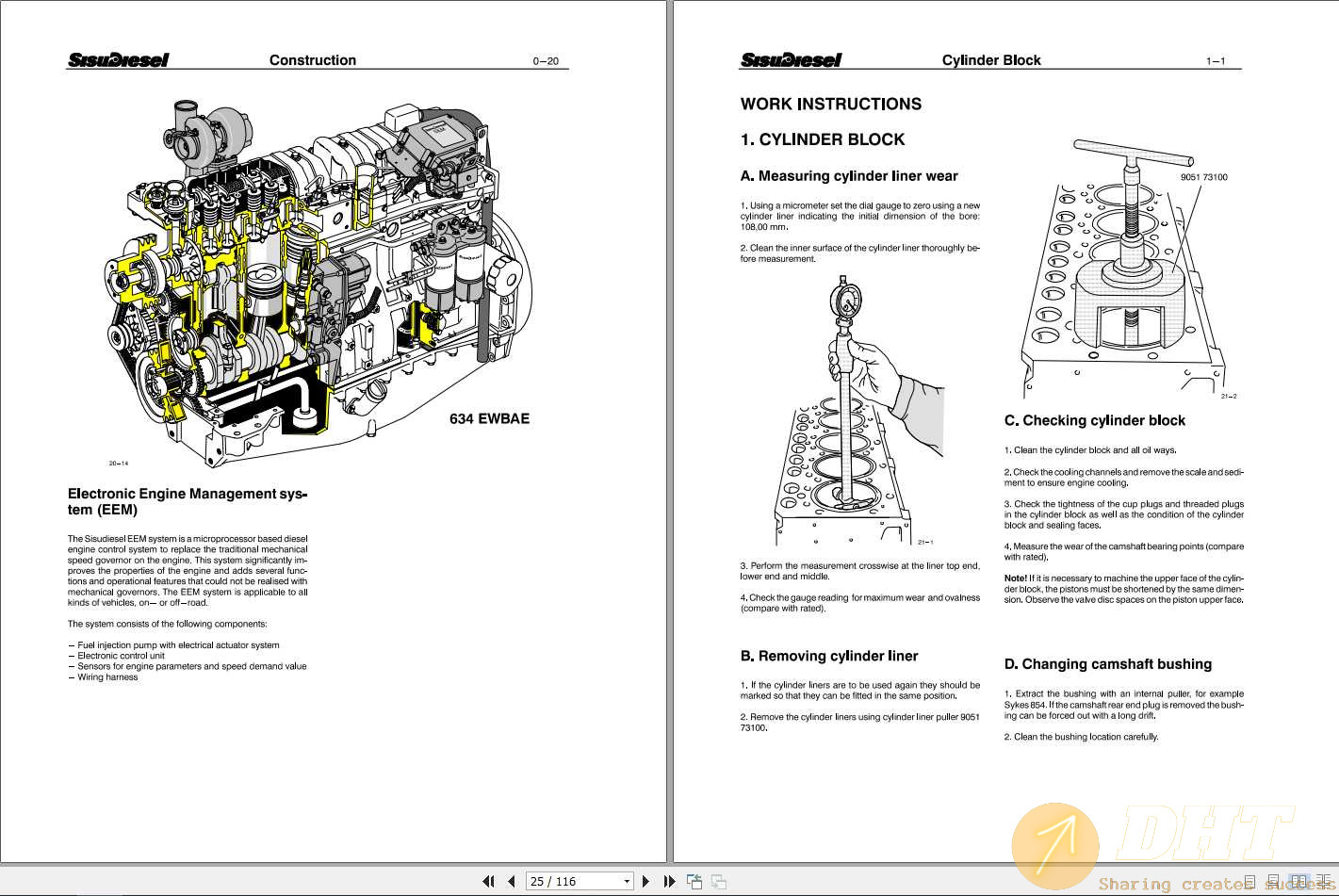
Task: Choose the continuous scrolling layout icon
Action: [1272, 881]
